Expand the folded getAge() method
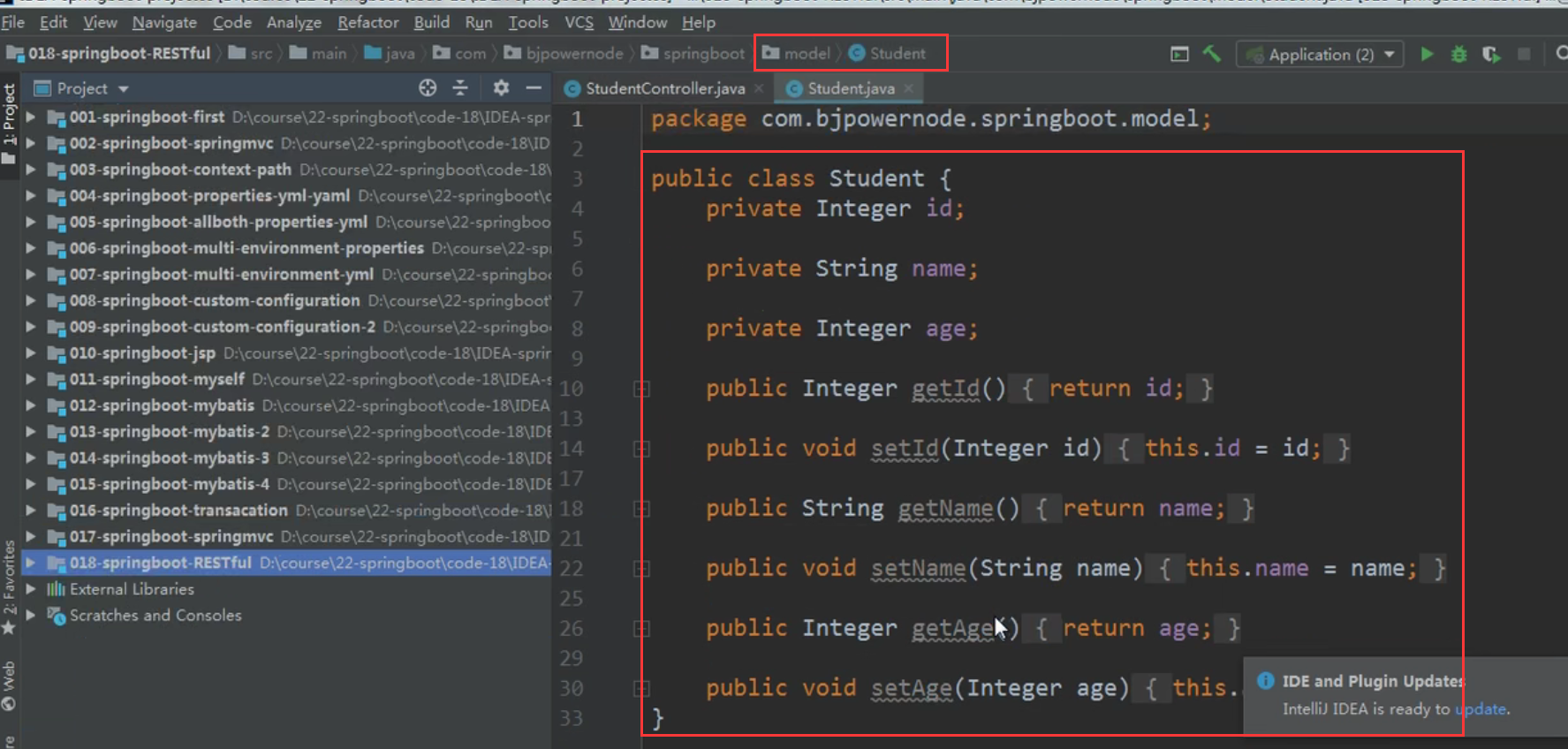The image size is (1568, 749). [641, 629]
